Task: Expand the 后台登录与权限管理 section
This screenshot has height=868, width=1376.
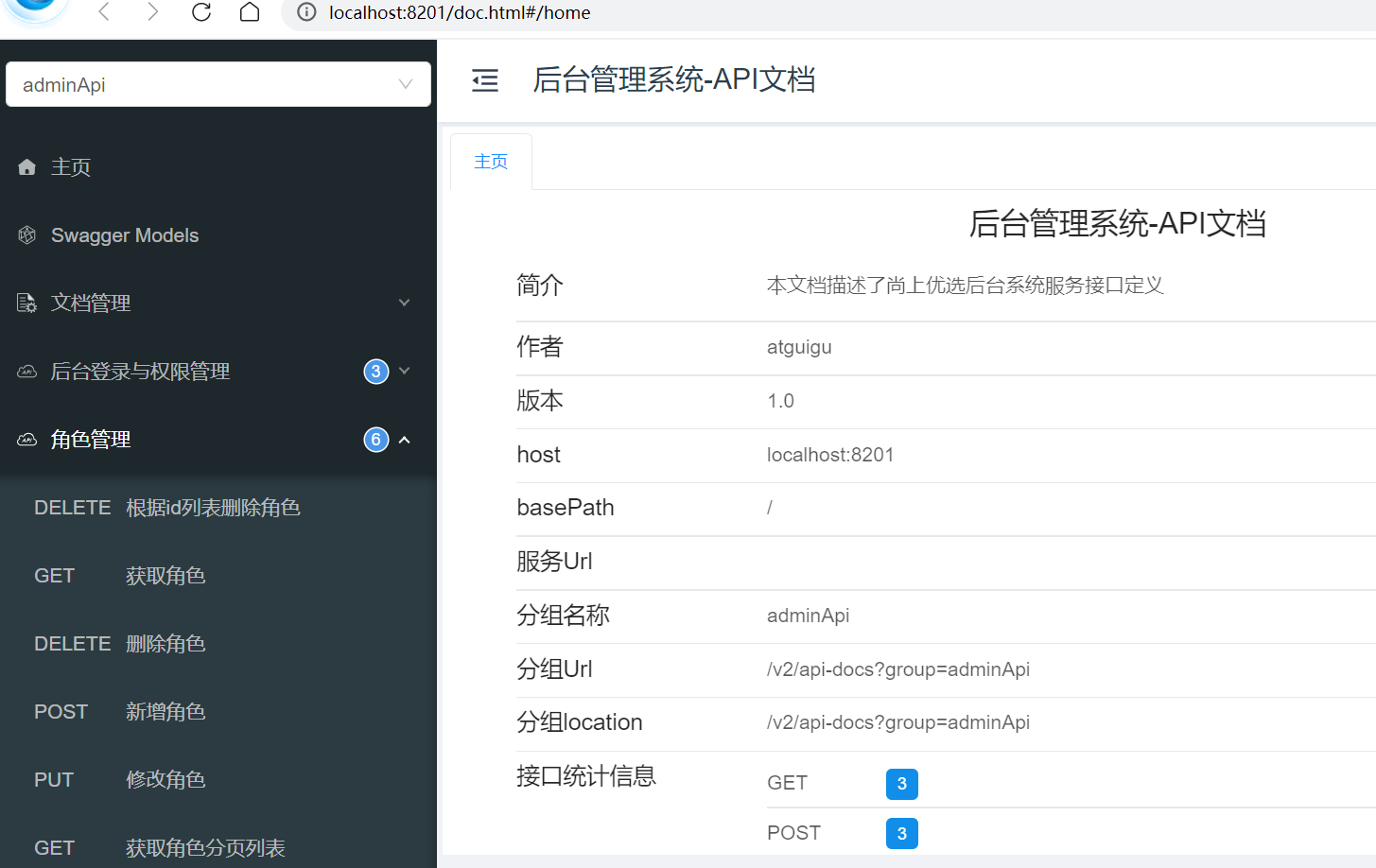Action: click(x=405, y=372)
